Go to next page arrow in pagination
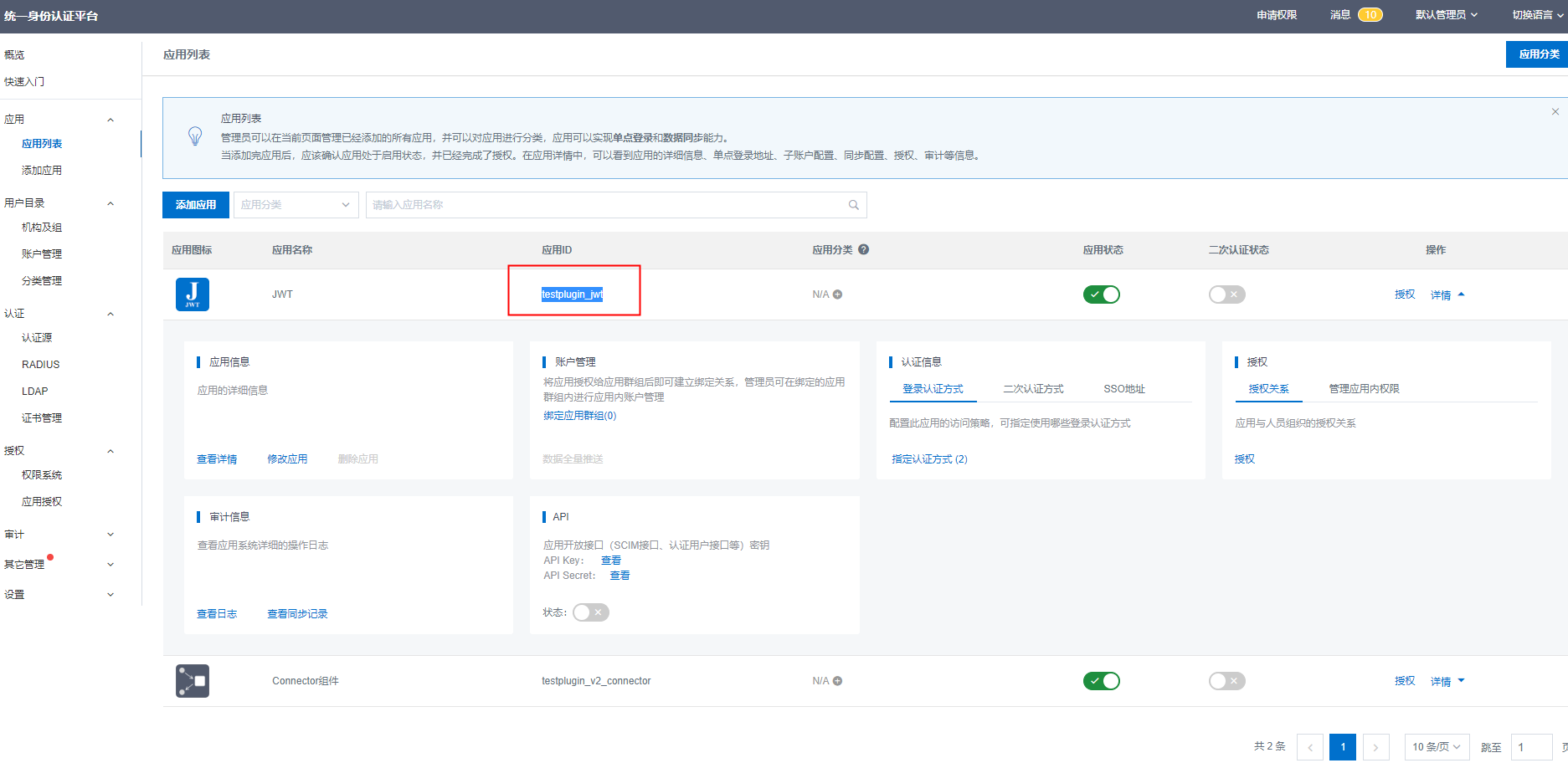This screenshot has width=1568, height=763. 1375,747
